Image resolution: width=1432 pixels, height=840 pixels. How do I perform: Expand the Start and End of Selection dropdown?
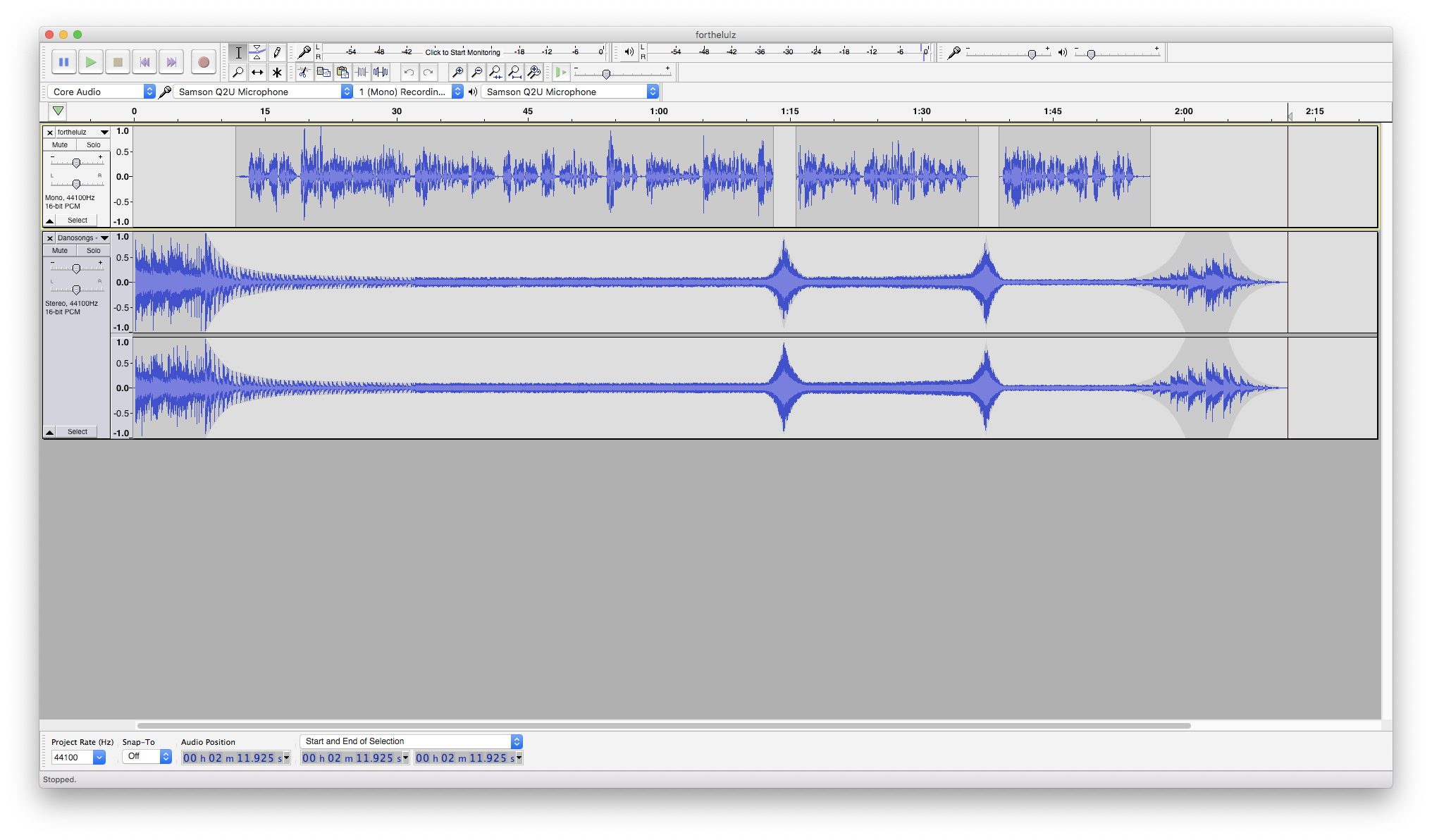coord(411,741)
